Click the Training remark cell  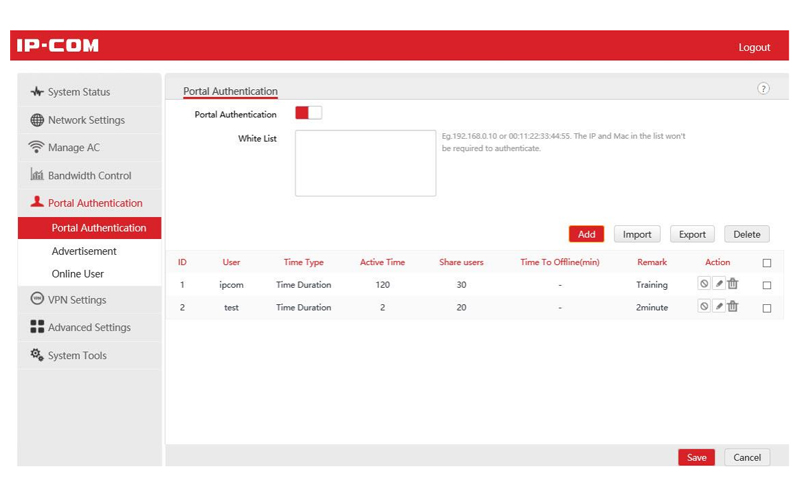tap(652, 285)
